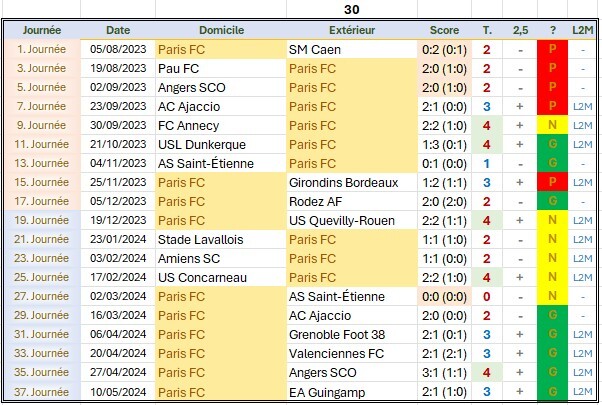Viewport: 602px width, 405px height.
Task: Click the L2M link on the Girondins Bordeaux row
Action: pos(582,182)
